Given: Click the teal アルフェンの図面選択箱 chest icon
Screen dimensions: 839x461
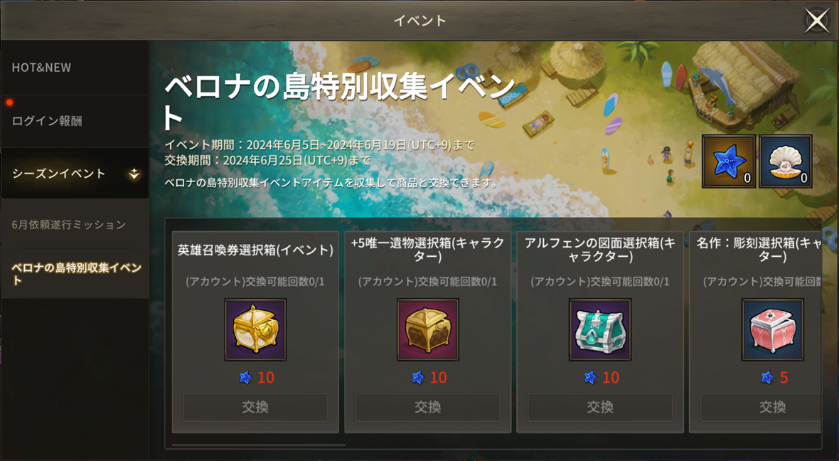Looking at the screenshot, I should click(x=600, y=329).
